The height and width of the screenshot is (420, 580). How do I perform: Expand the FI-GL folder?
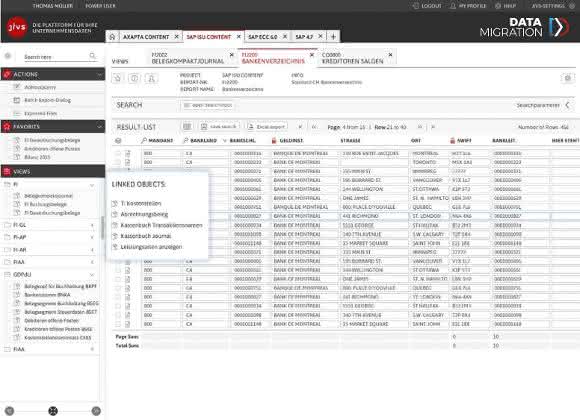click(92, 225)
